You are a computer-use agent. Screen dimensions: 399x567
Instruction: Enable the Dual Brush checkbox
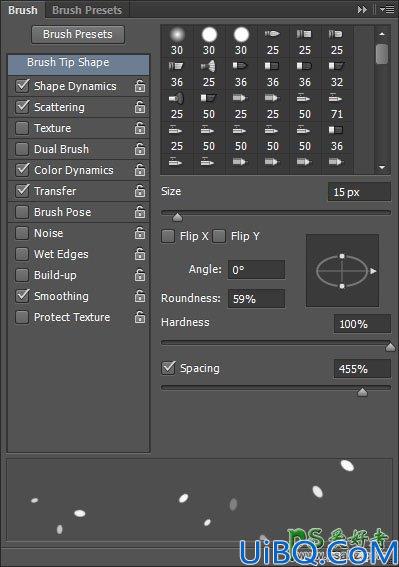22,149
